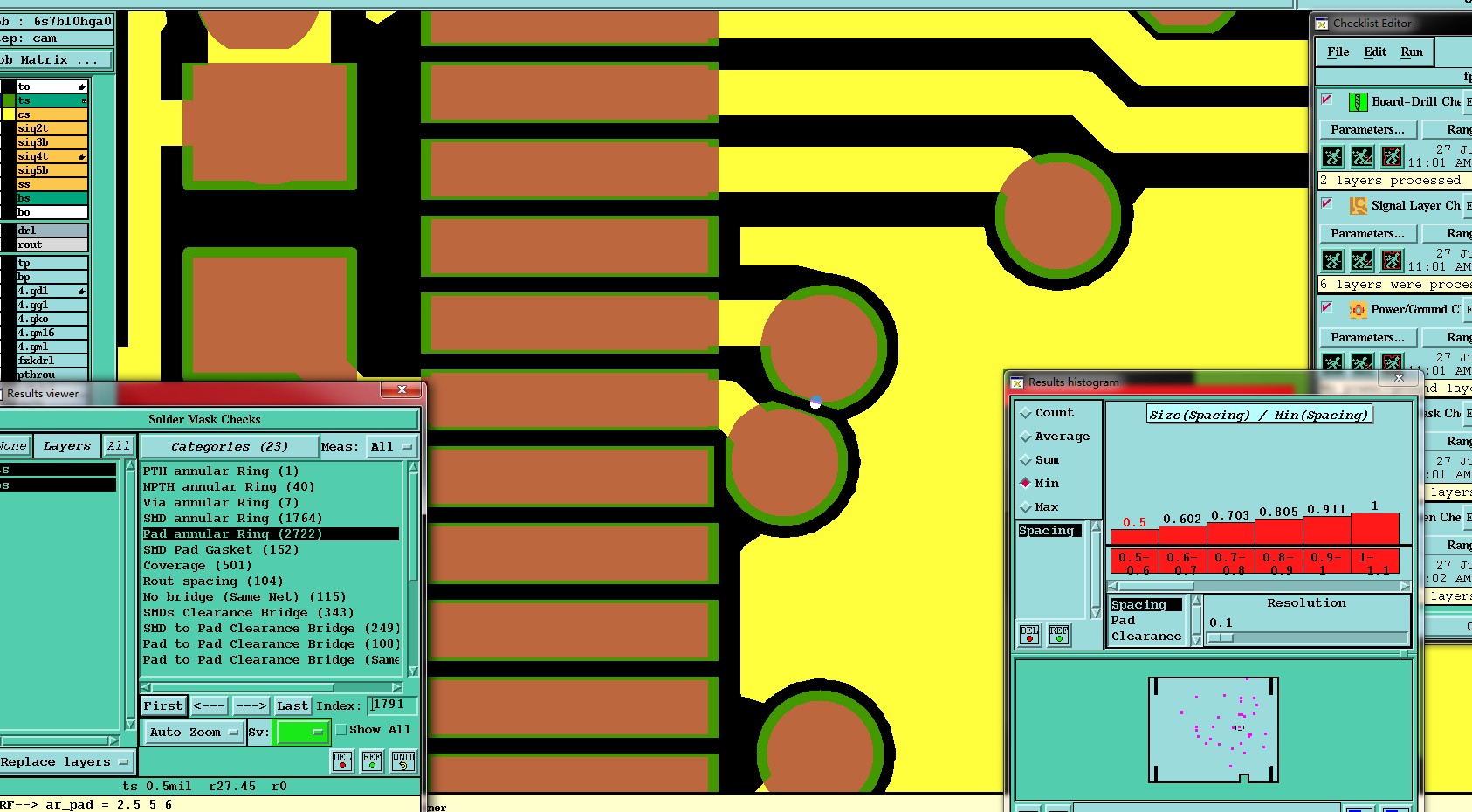
Task: Open the Auto Zoom dropdown
Action: (x=194, y=733)
